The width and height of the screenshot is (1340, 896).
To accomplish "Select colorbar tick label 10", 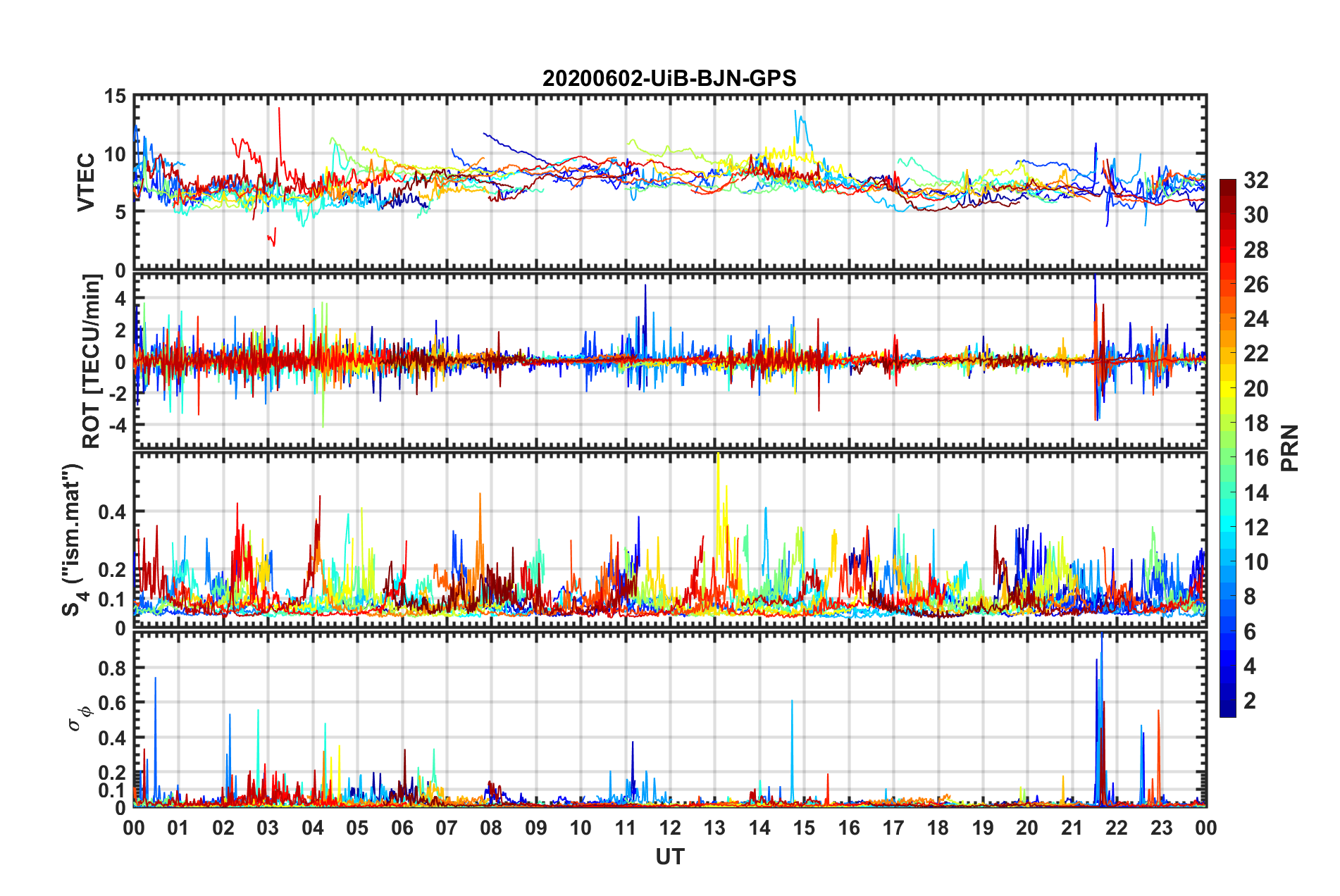I will click(x=1255, y=562).
